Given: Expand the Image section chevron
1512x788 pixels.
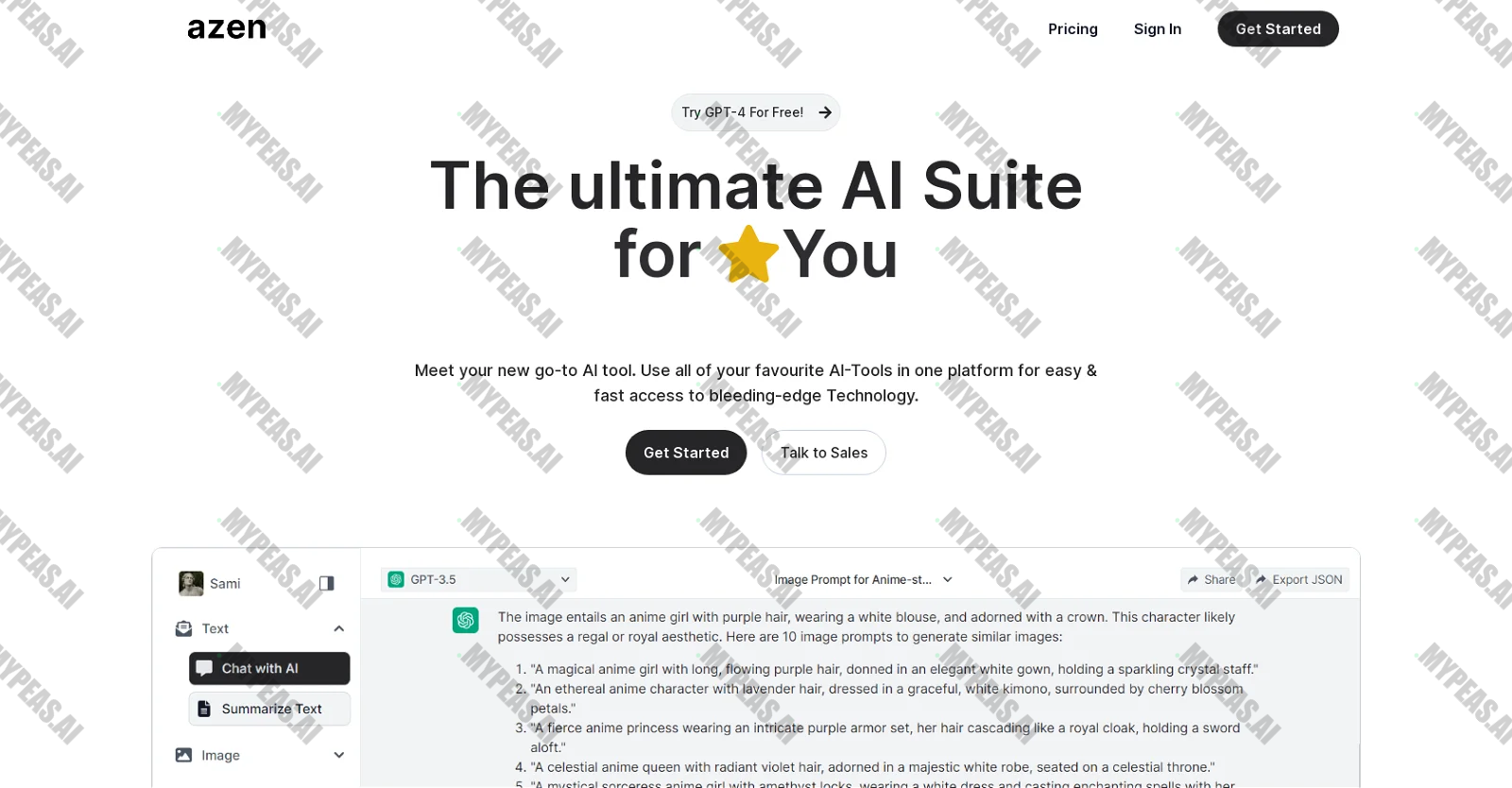Looking at the screenshot, I should (x=339, y=755).
